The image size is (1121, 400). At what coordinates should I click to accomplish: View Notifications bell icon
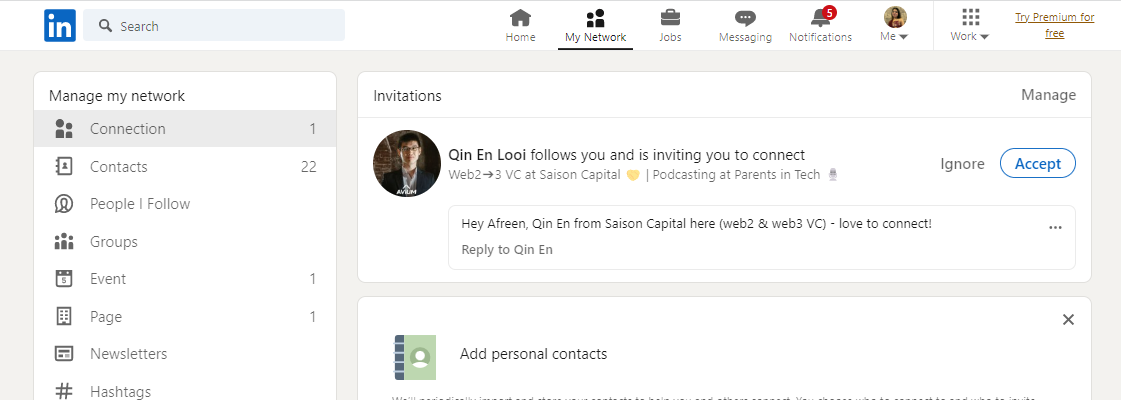point(820,18)
